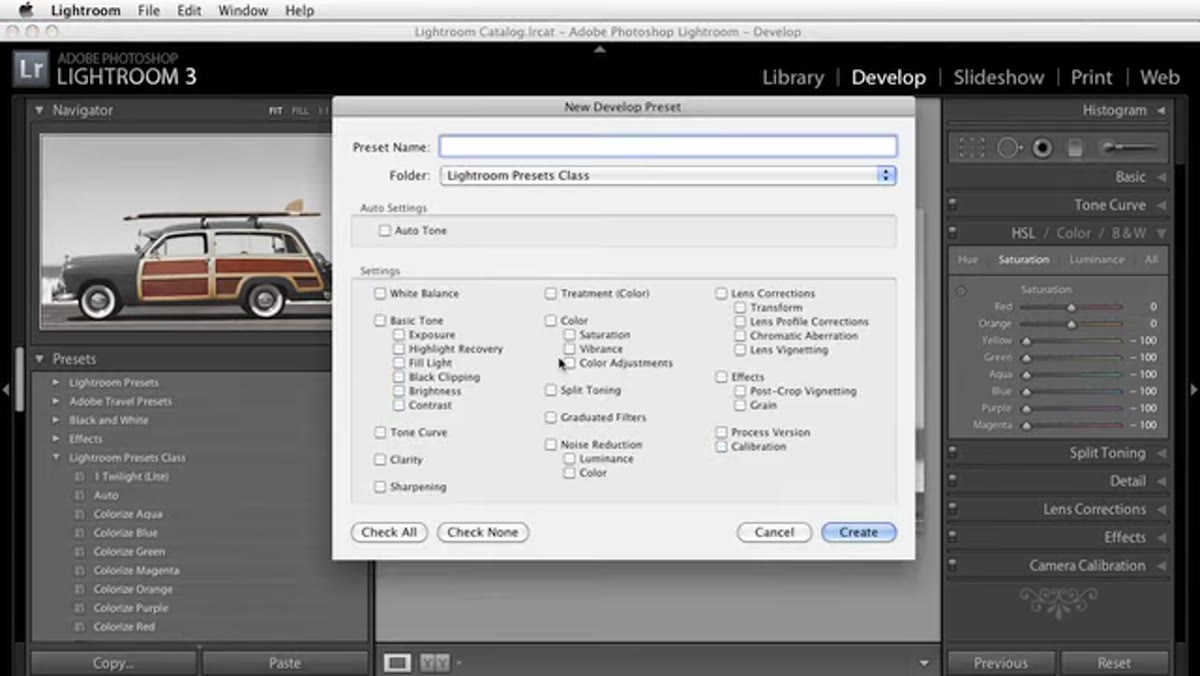Image resolution: width=1200 pixels, height=676 pixels.
Task: Click the preset icon beside Colorize Blue
Action: 79,533
